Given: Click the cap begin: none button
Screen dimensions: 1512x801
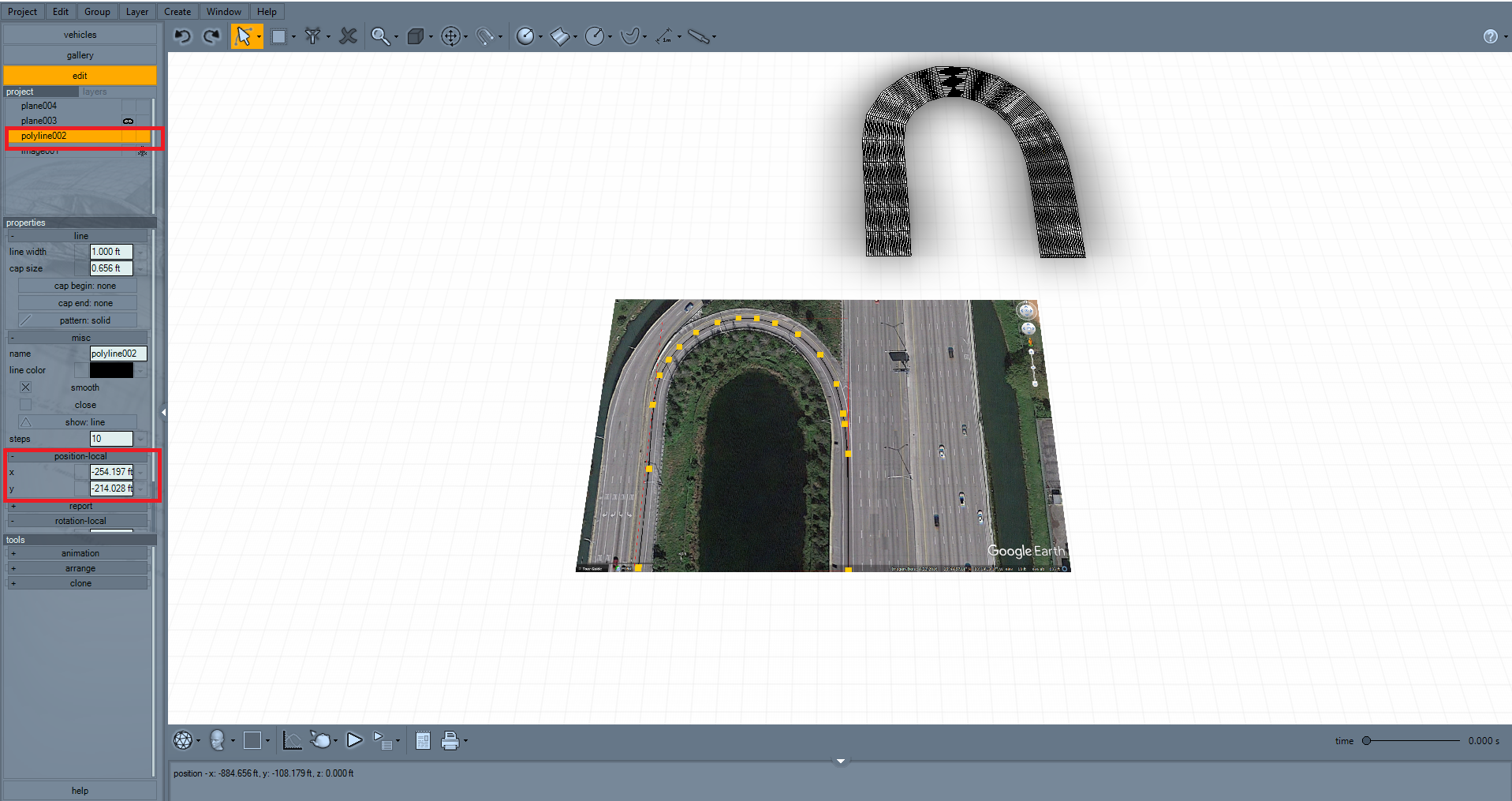Looking at the screenshot, I should tap(77, 286).
